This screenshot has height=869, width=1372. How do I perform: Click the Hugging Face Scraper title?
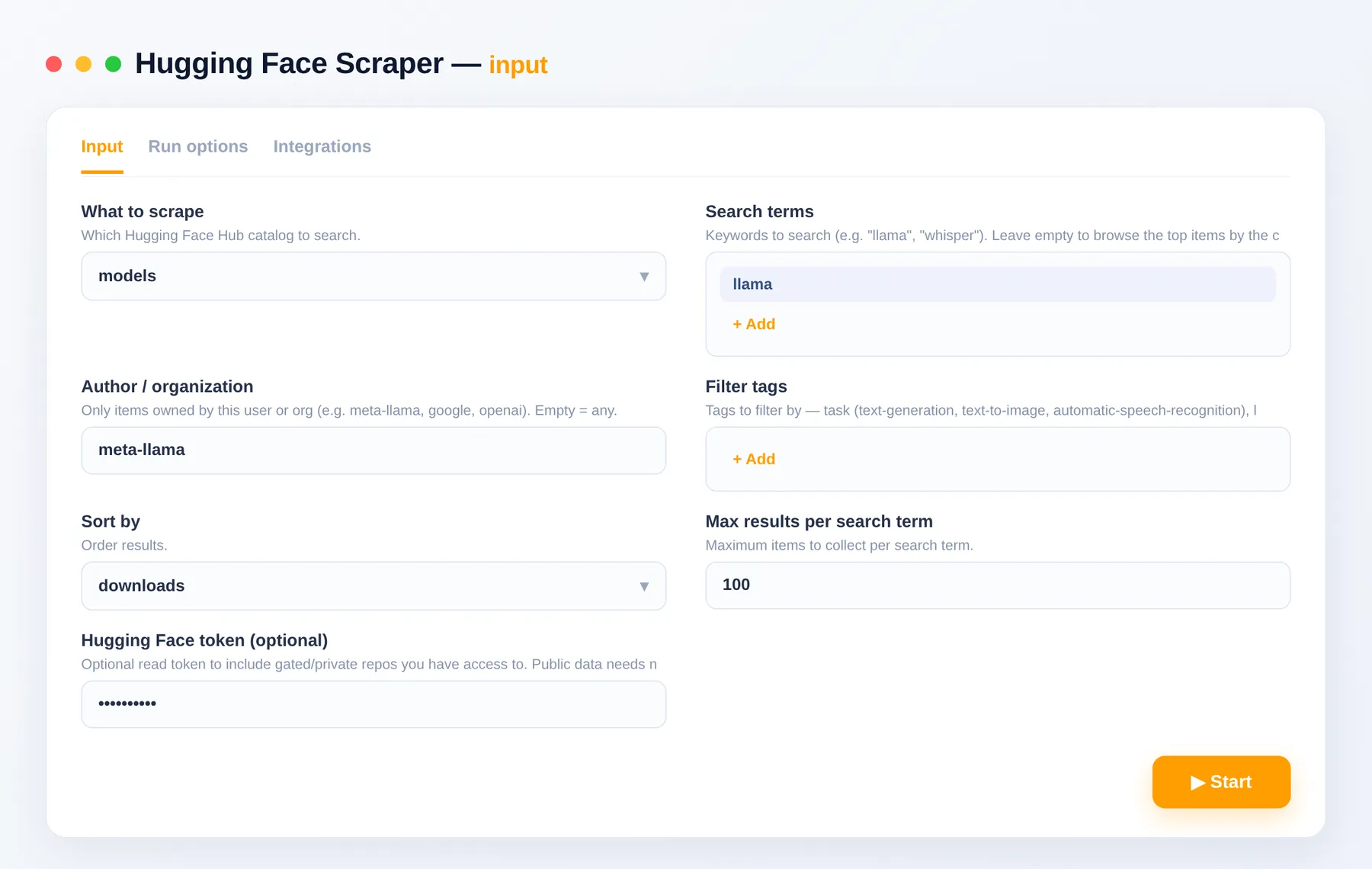(289, 63)
